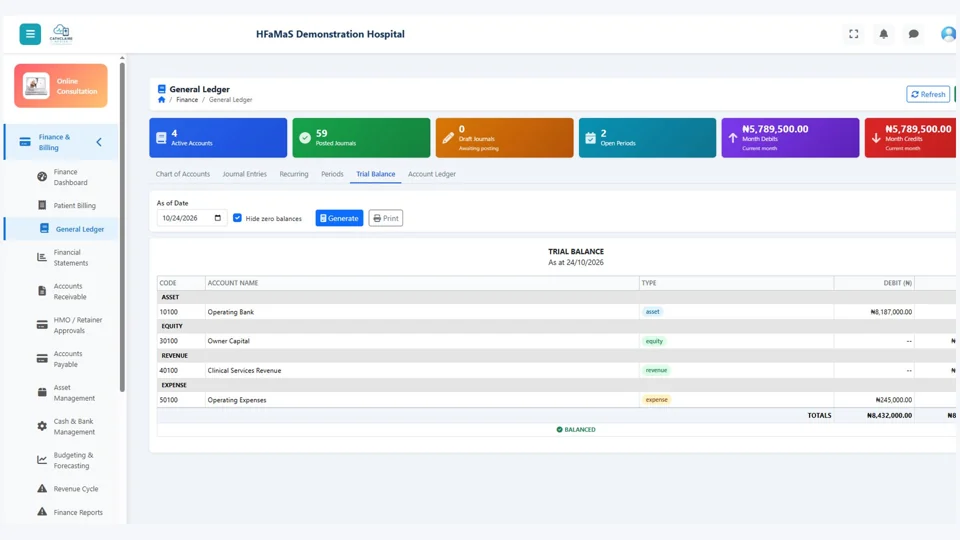Viewport: 960px width, 540px height.
Task: Open Posted Journals summary card
Action: [361, 138]
